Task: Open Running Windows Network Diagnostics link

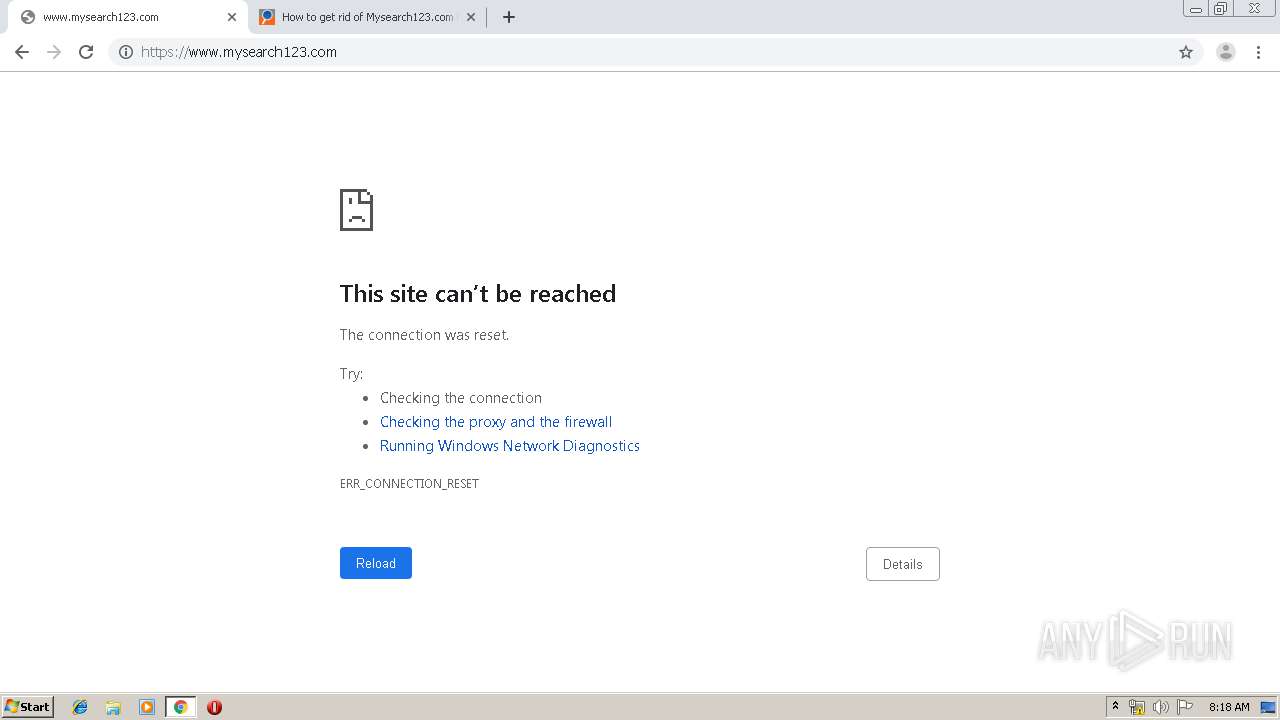Action: point(510,446)
